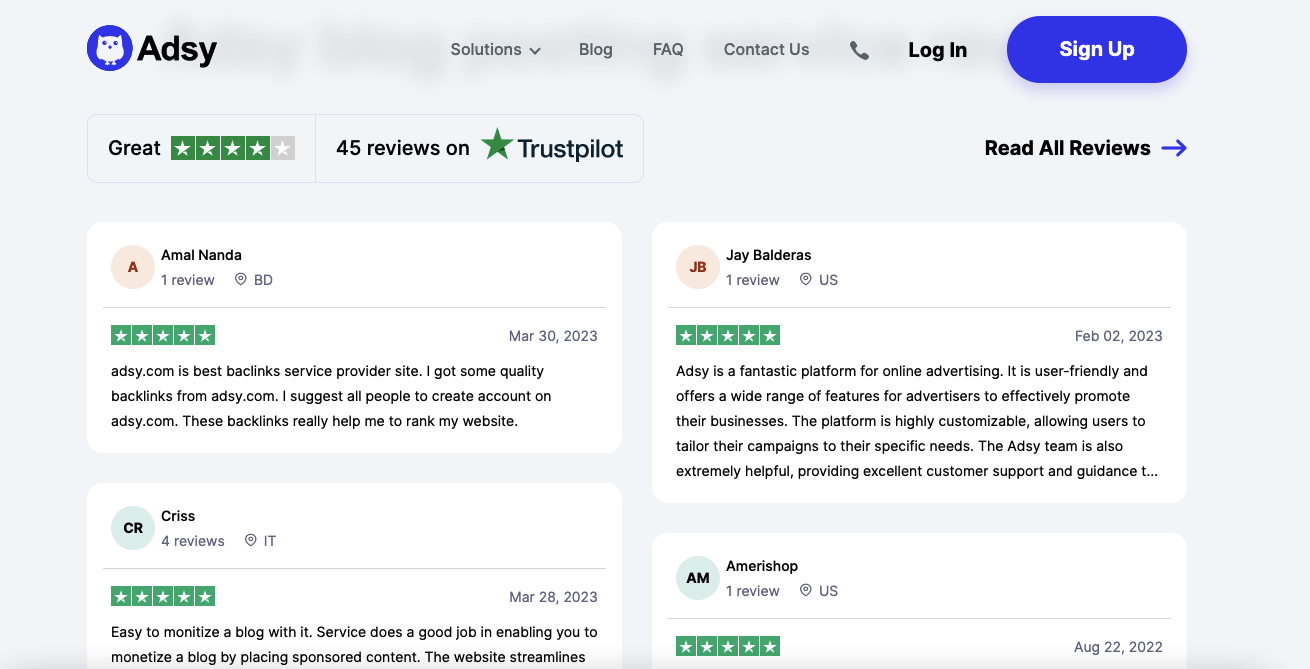This screenshot has height=669, width=1310.
Task: Open the Blog page
Action: pyautogui.click(x=596, y=49)
